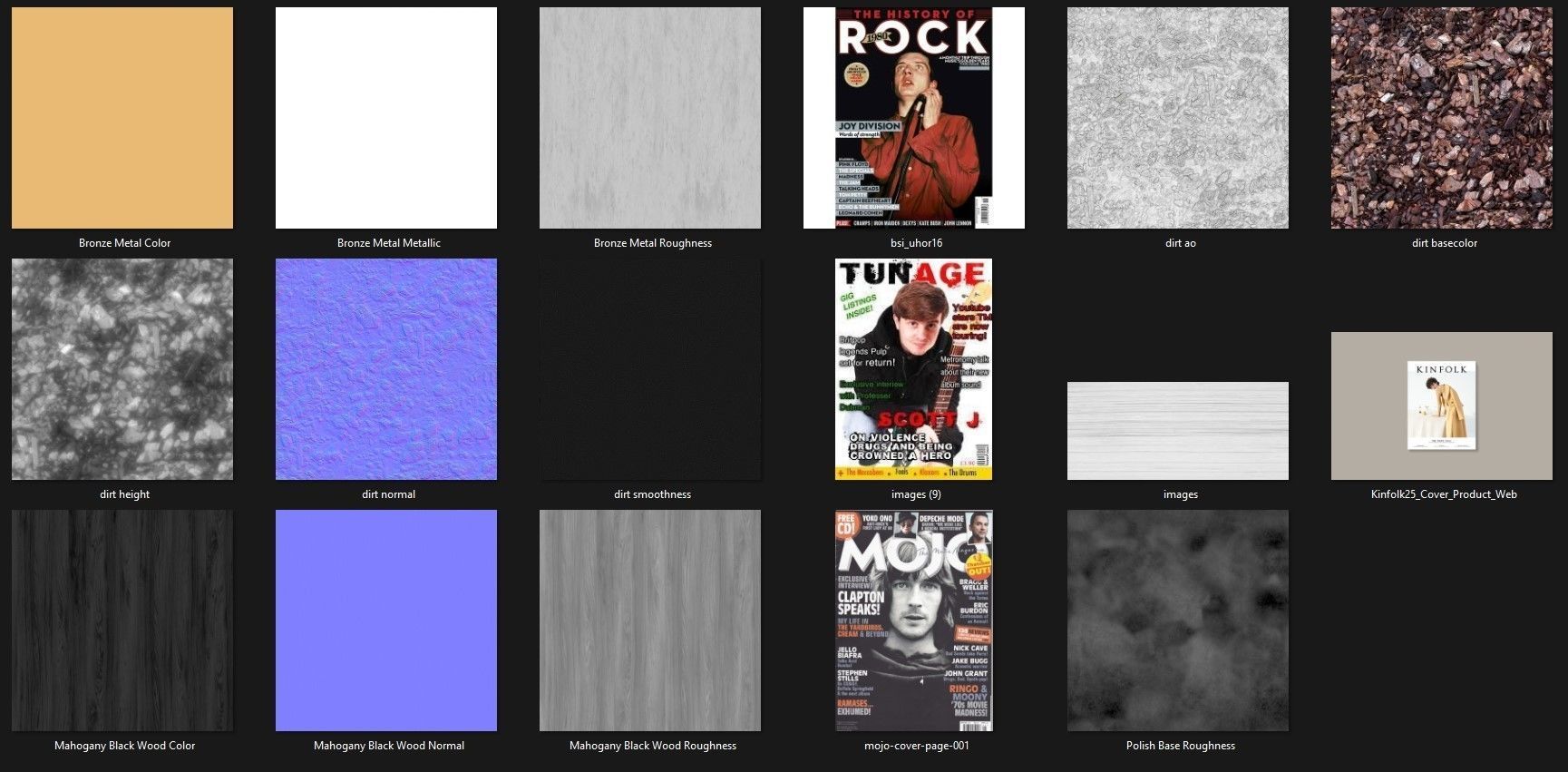Click the 'dirt smoothness' file name
The height and width of the screenshot is (772, 1568).
pos(653,494)
